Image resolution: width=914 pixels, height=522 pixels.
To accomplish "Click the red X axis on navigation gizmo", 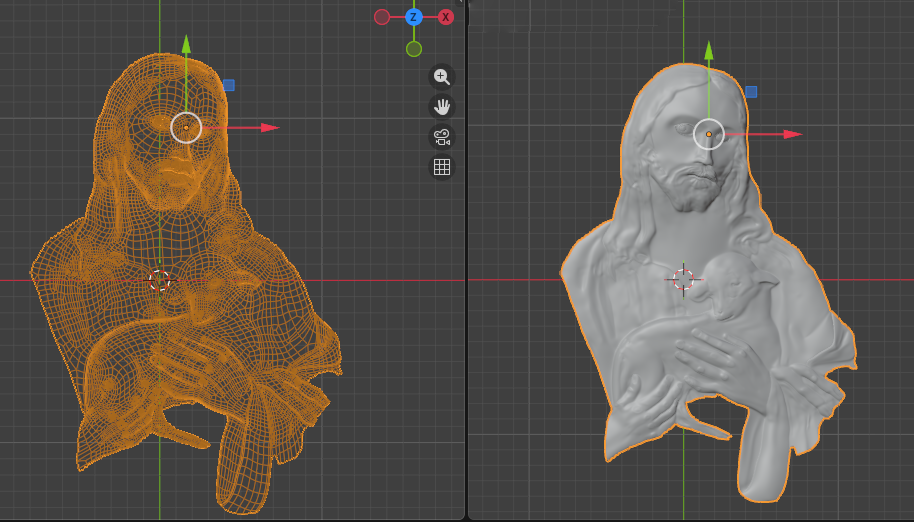I will 446,17.
